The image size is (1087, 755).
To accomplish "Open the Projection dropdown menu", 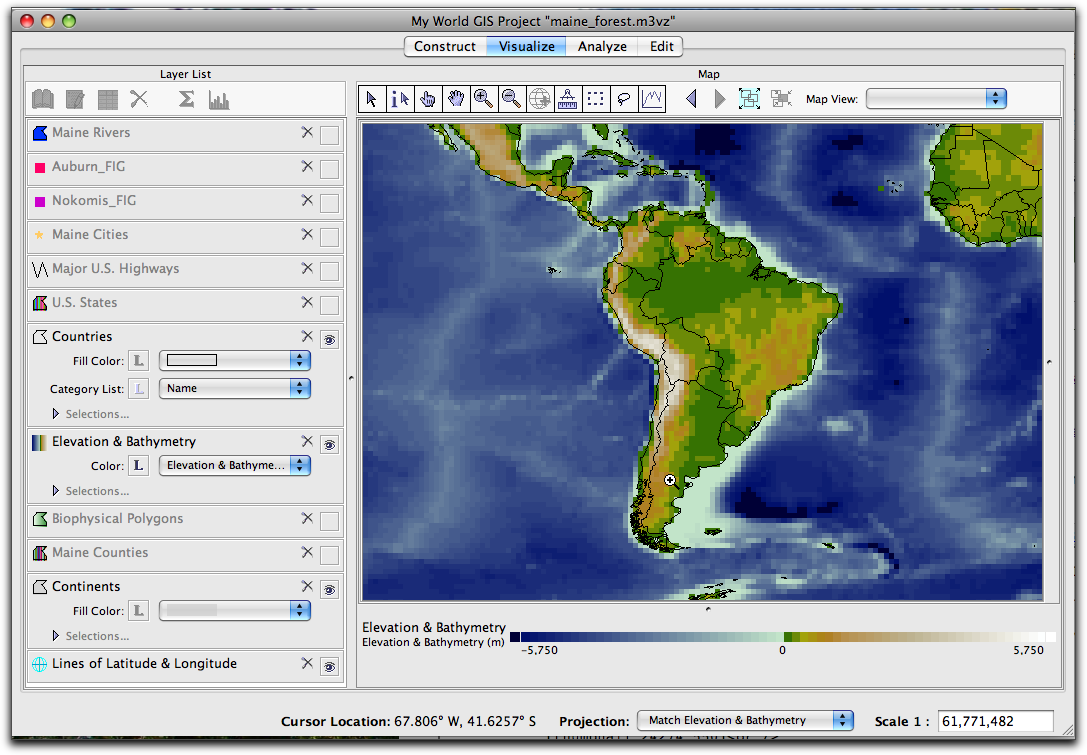I will coord(745,720).
